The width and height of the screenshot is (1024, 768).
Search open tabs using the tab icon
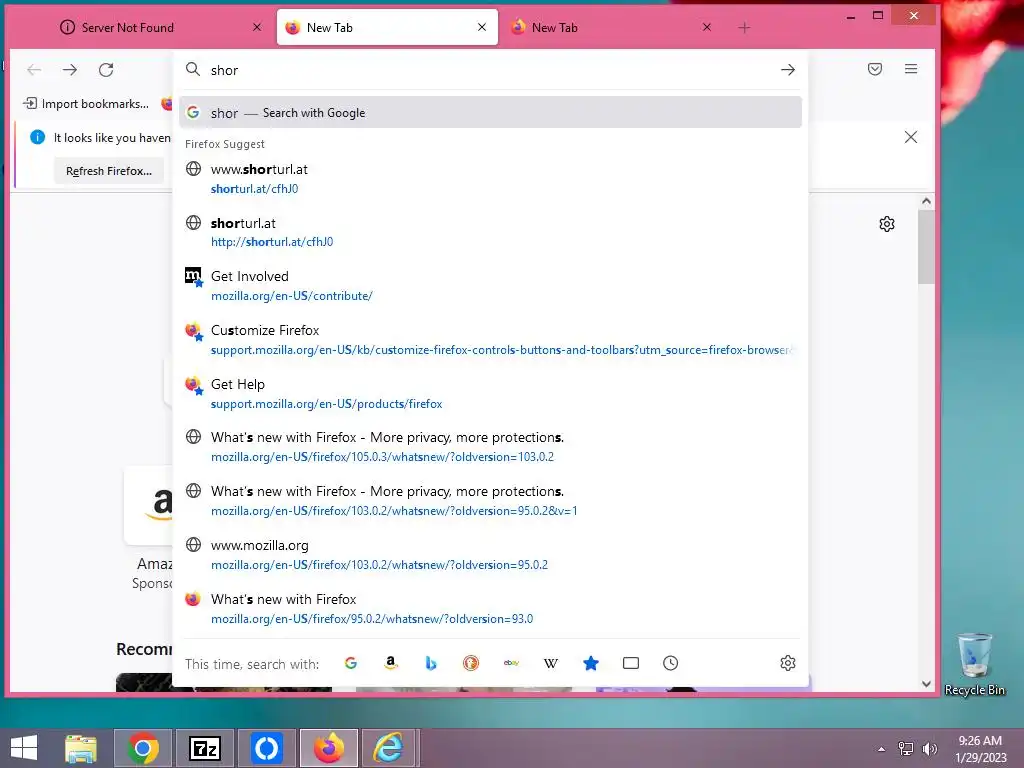point(631,664)
